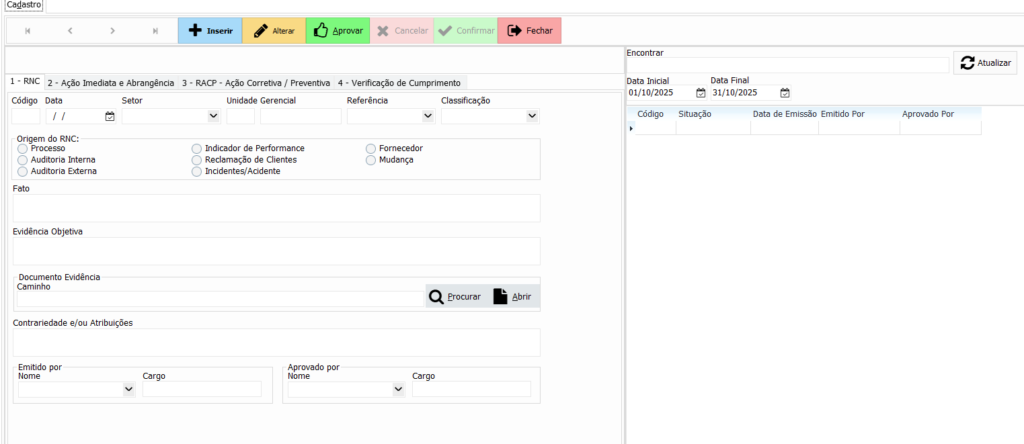Open calendar picker beside Data field
1024x444 pixels.
coord(110,116)
